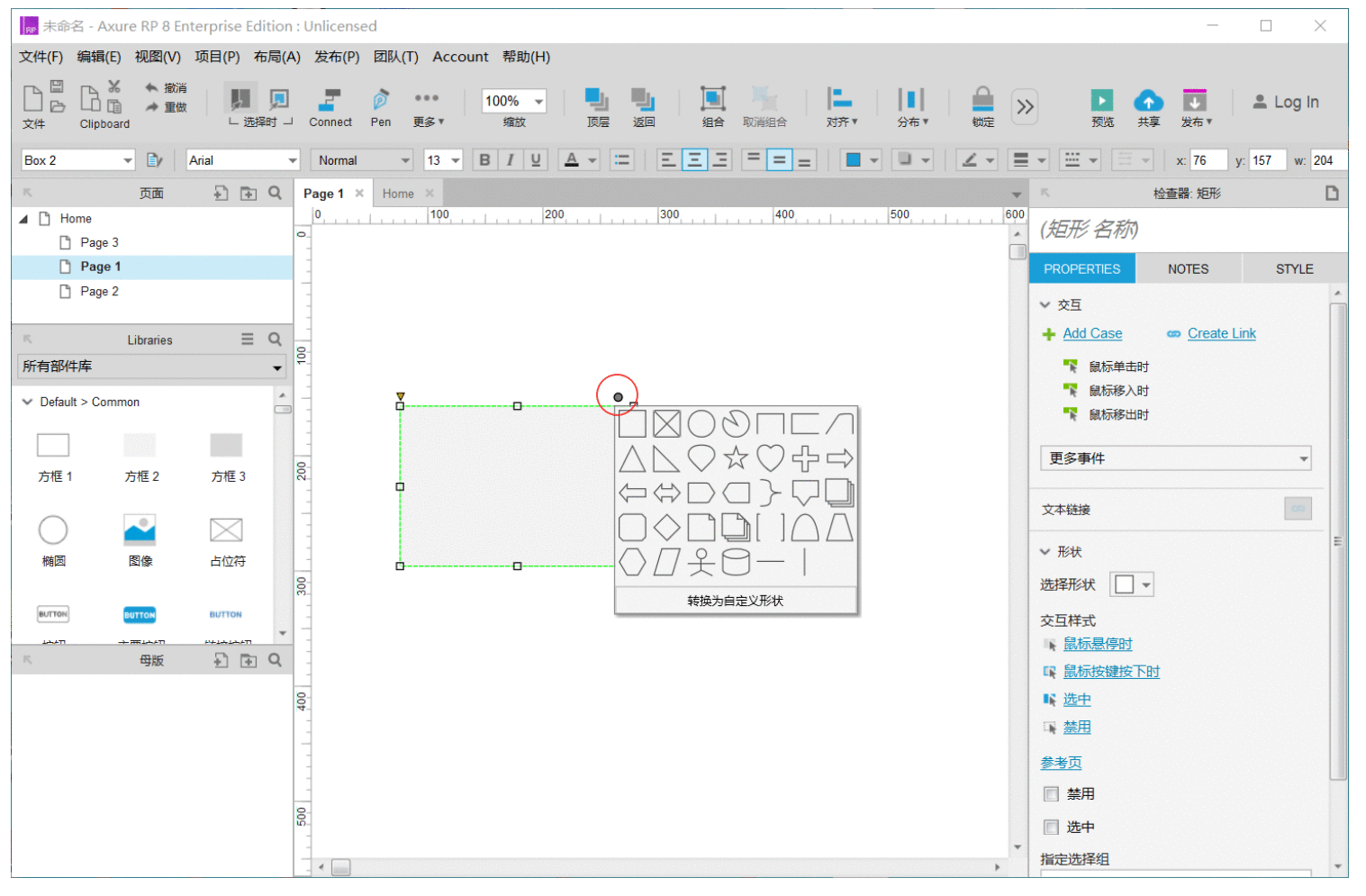Screen dimensions: 1366x896
Task: Click the Add Case link
Action: pos(1092,333)
